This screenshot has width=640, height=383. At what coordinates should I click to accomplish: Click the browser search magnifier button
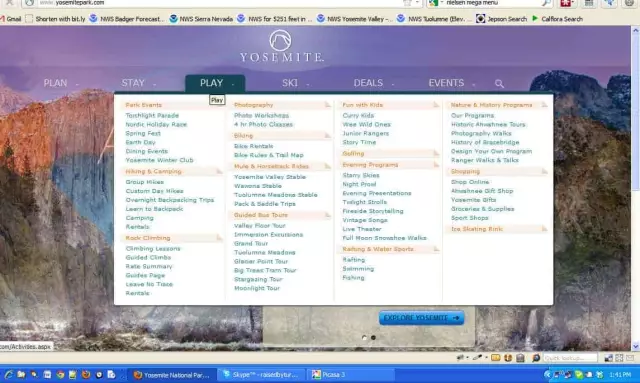(x=546, y=3)
